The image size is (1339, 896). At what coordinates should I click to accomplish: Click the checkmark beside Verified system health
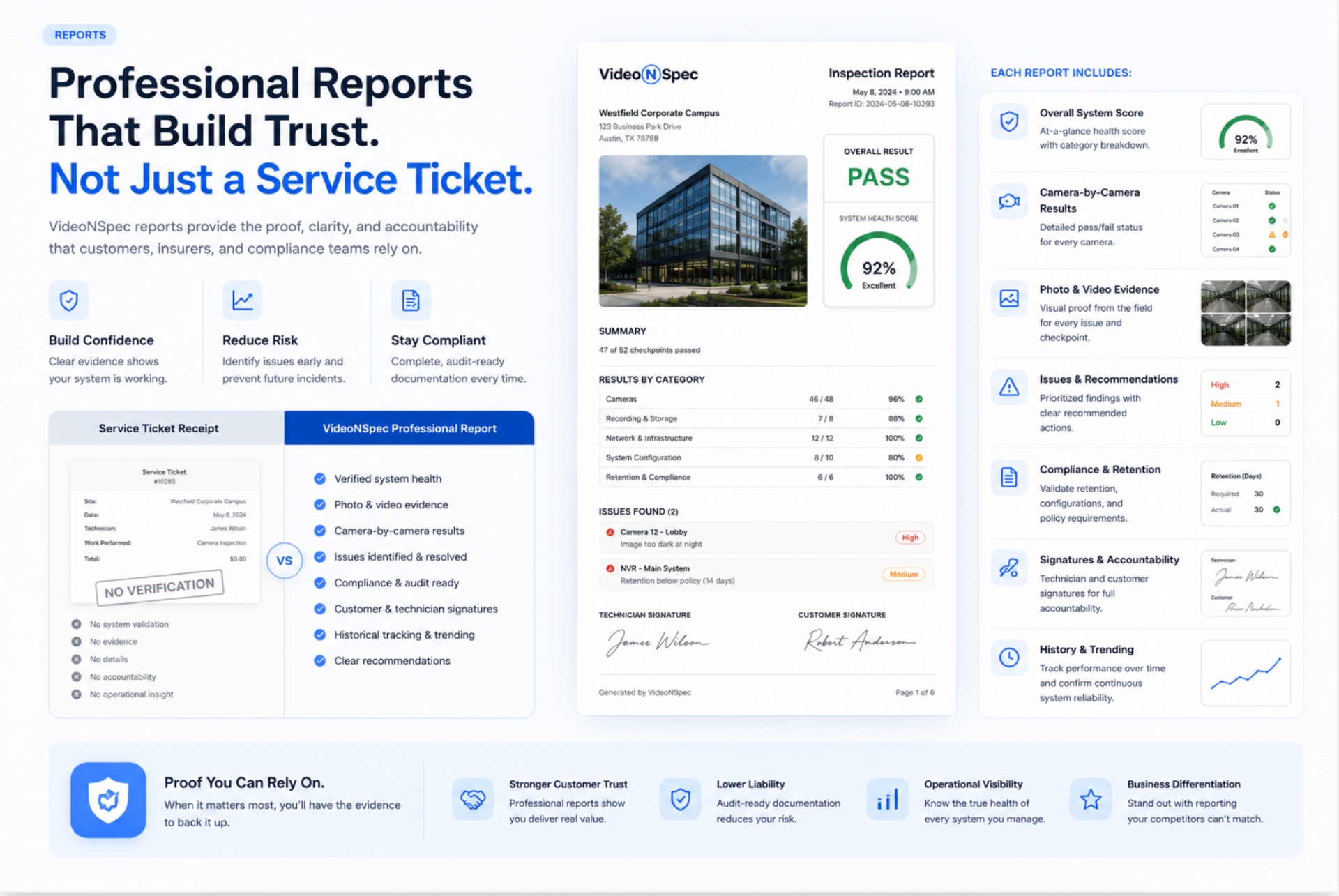pos(319,479)
